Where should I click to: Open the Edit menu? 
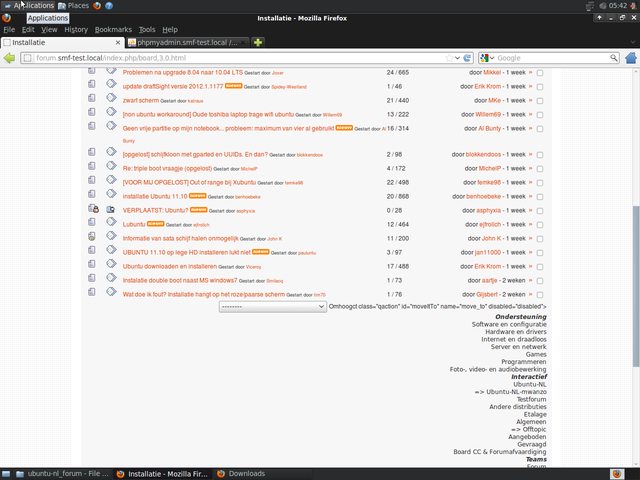pos(28,29)
